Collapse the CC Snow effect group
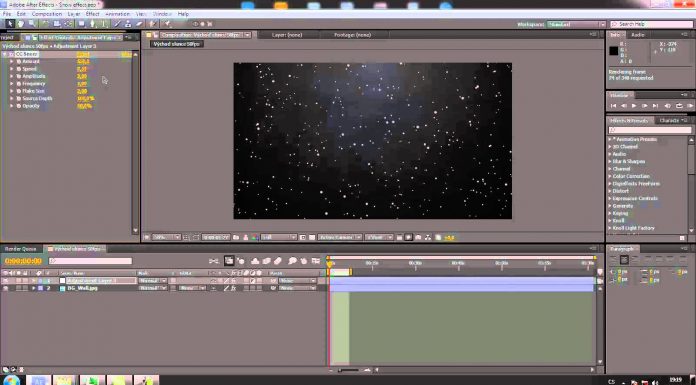 [5, 54]
